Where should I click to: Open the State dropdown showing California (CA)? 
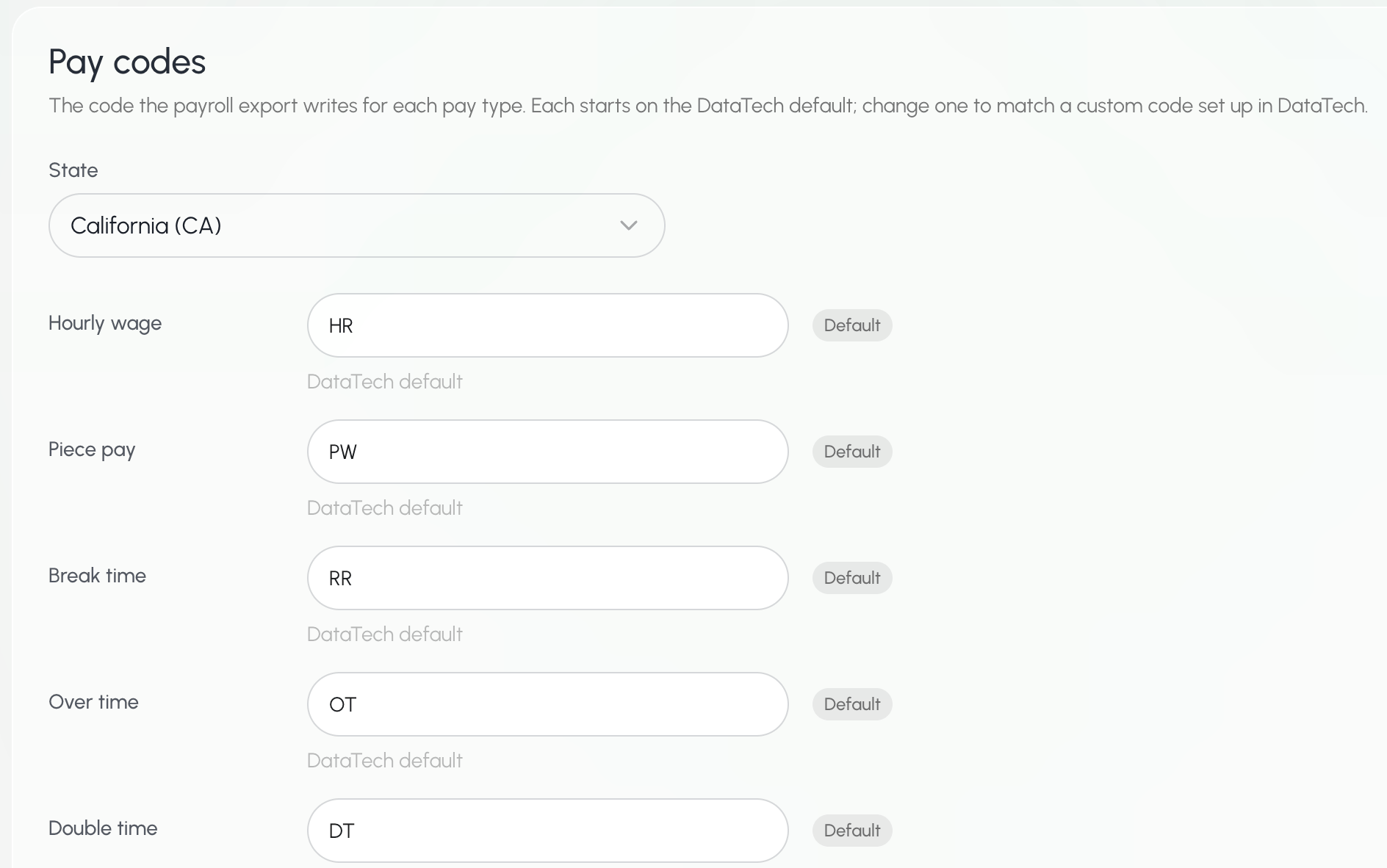coord(356,225)
